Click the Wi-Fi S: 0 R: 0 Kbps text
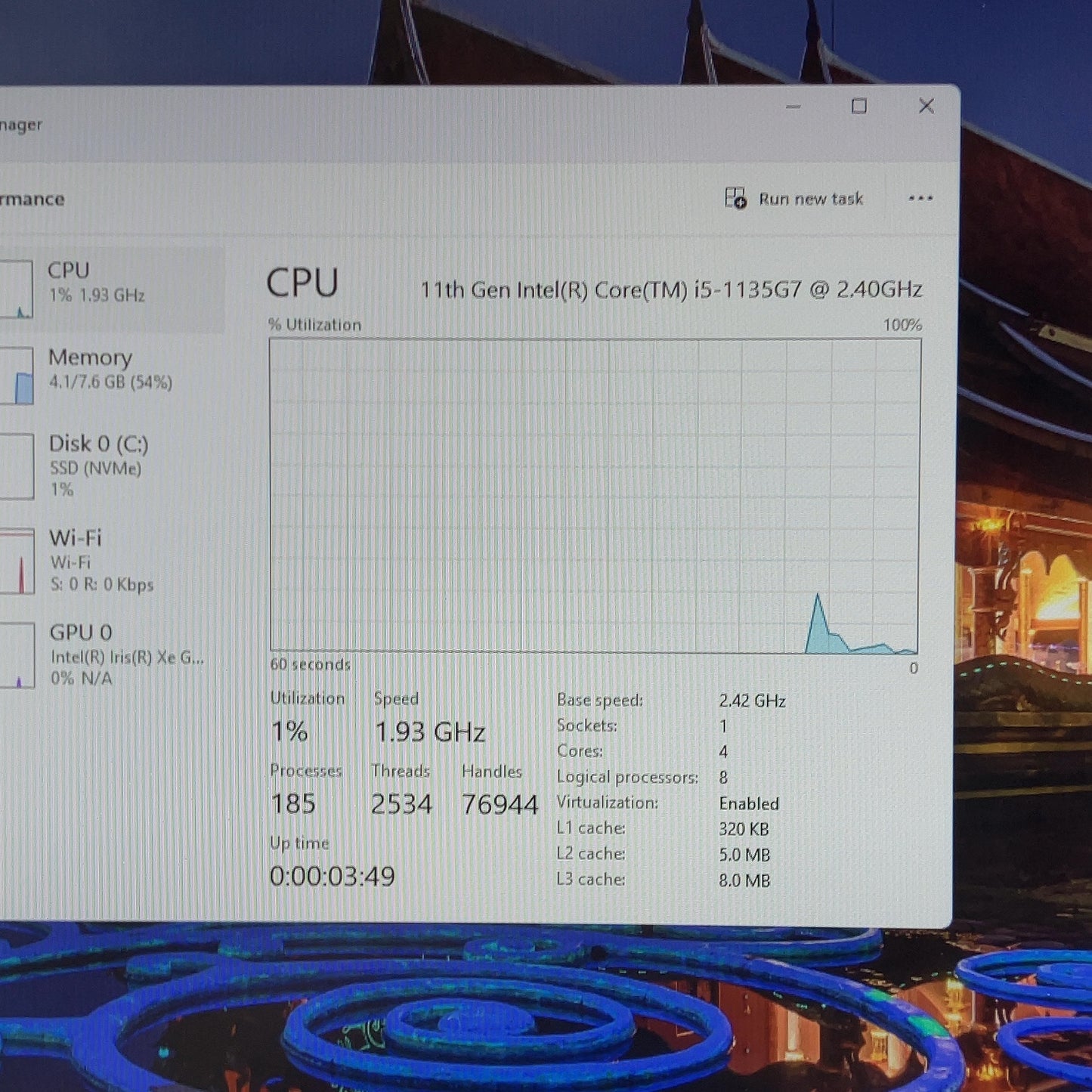The width and height of the screenshot is (1092, 1092). click(102, 585)
